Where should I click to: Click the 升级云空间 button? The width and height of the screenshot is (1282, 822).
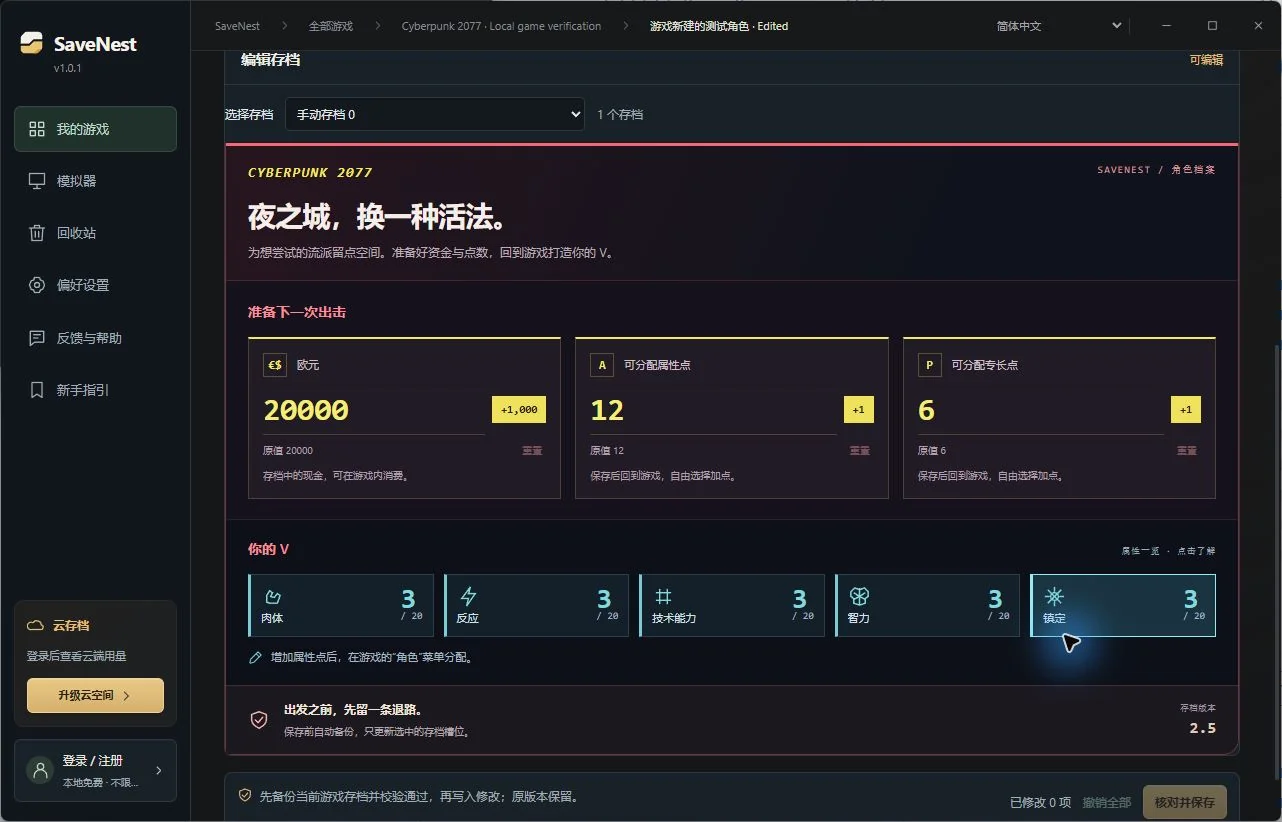point(95,695)
